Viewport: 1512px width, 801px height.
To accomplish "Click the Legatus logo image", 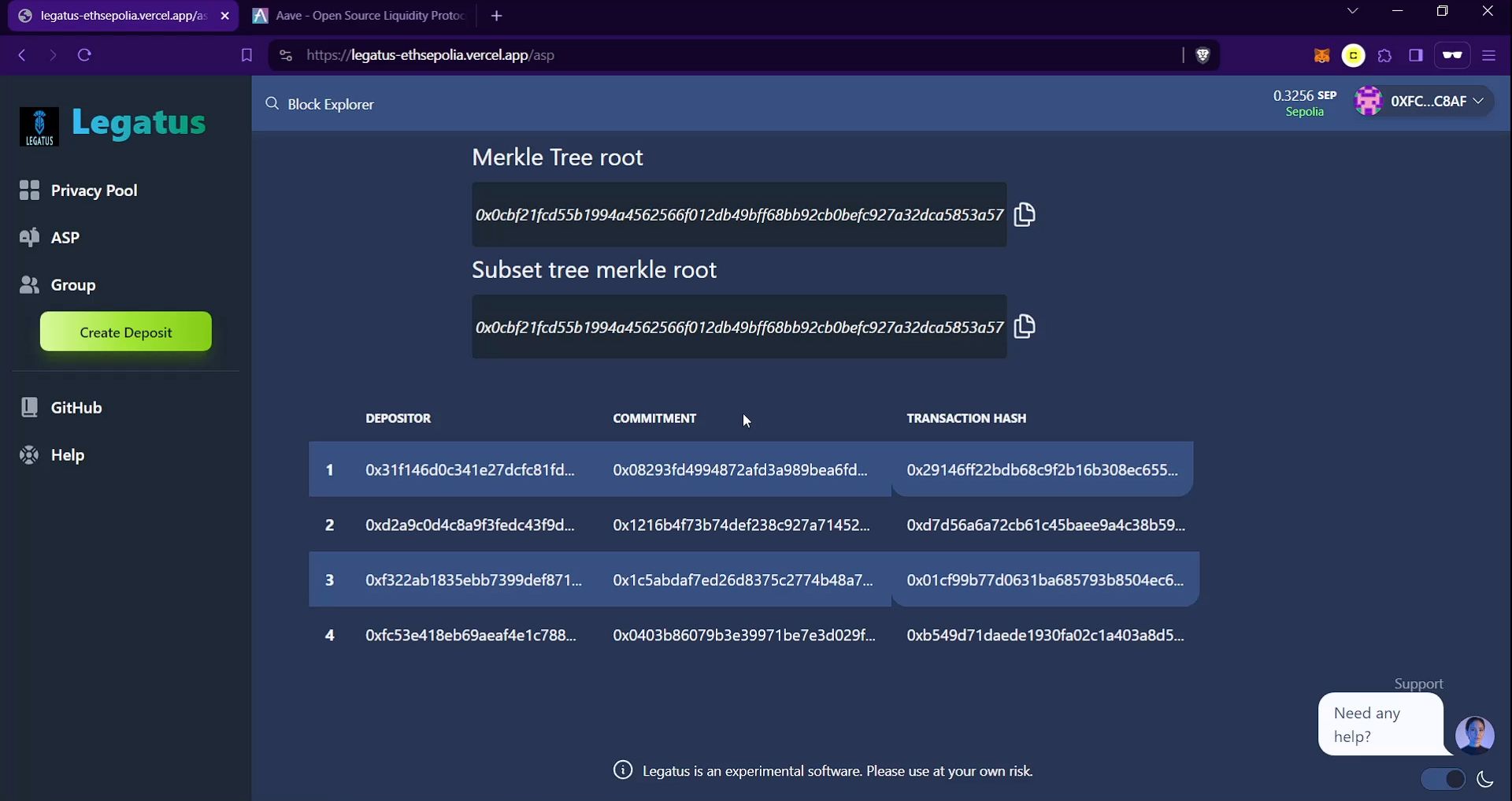I will coord(39,127).
